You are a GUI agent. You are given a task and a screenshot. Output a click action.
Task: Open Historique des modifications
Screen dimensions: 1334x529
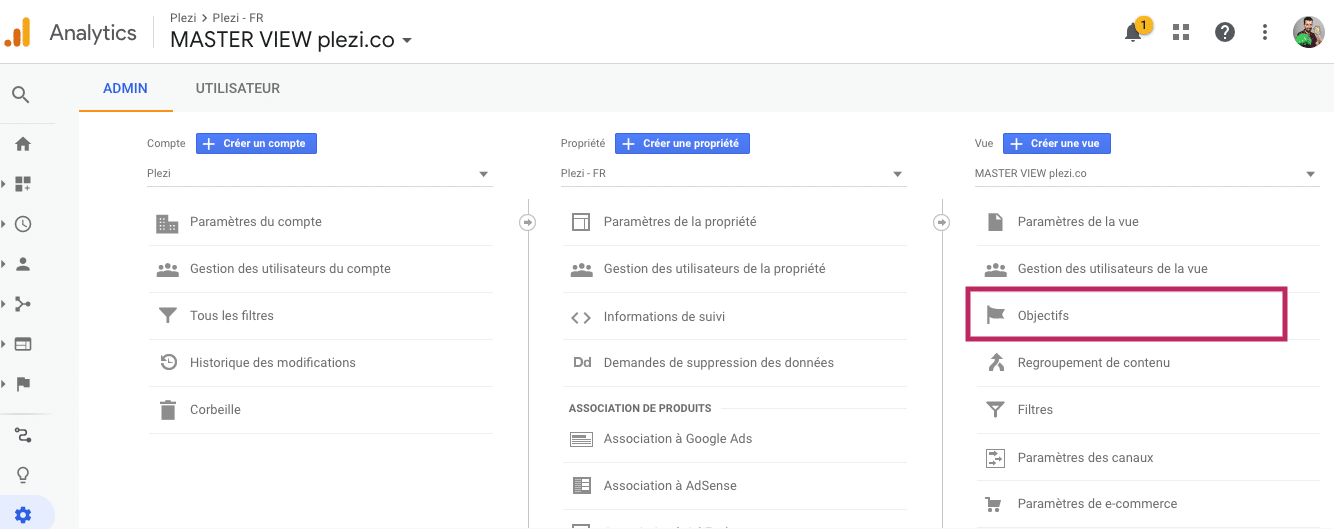[x=320, y=363]
